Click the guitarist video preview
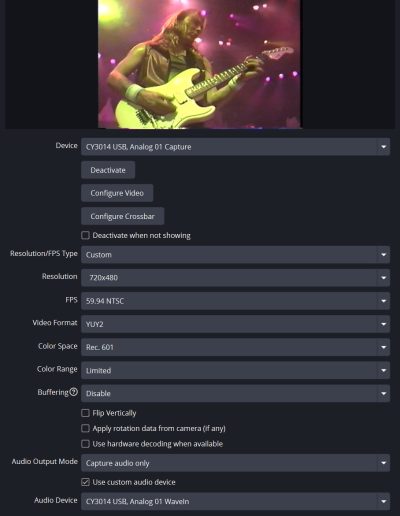Viewport: 400px width, 516px height. tap(200, 64)
